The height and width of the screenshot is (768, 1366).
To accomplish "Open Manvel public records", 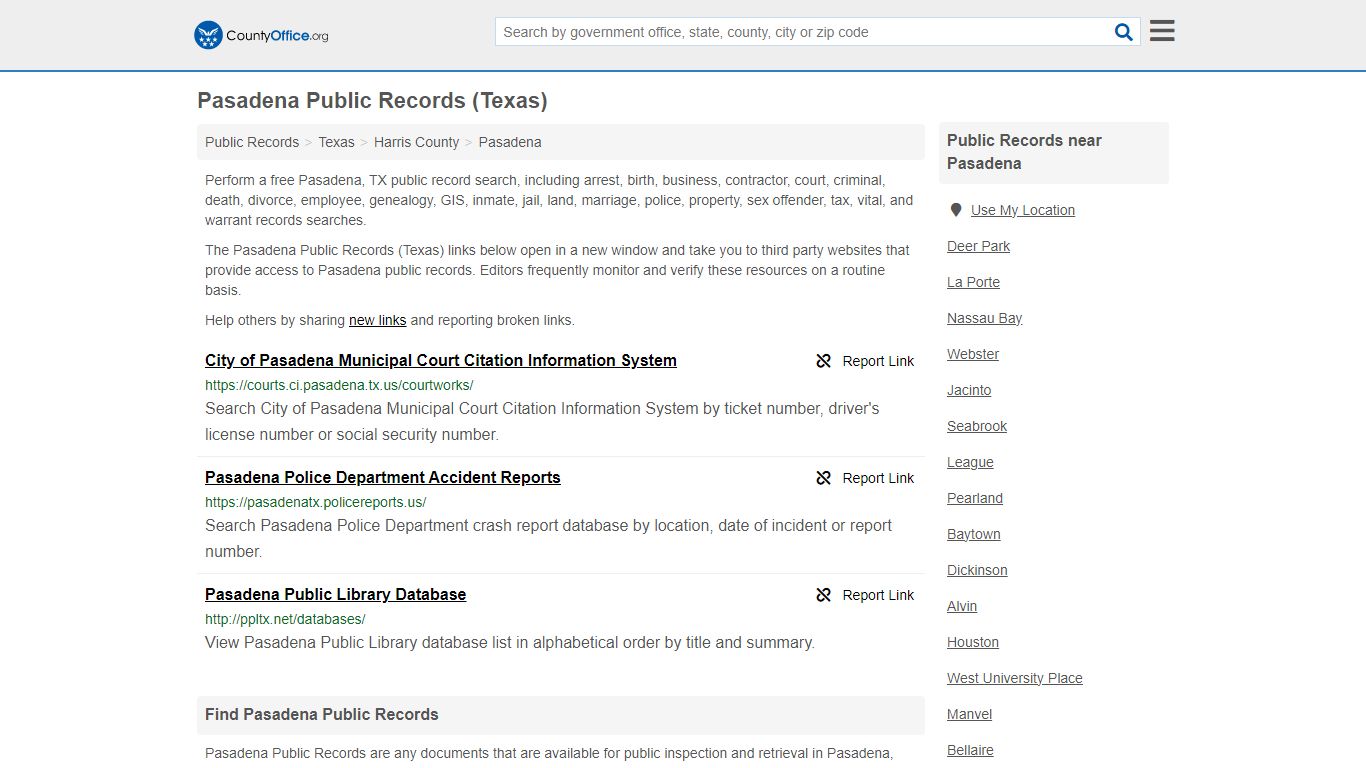I will [x=970, y=714].
